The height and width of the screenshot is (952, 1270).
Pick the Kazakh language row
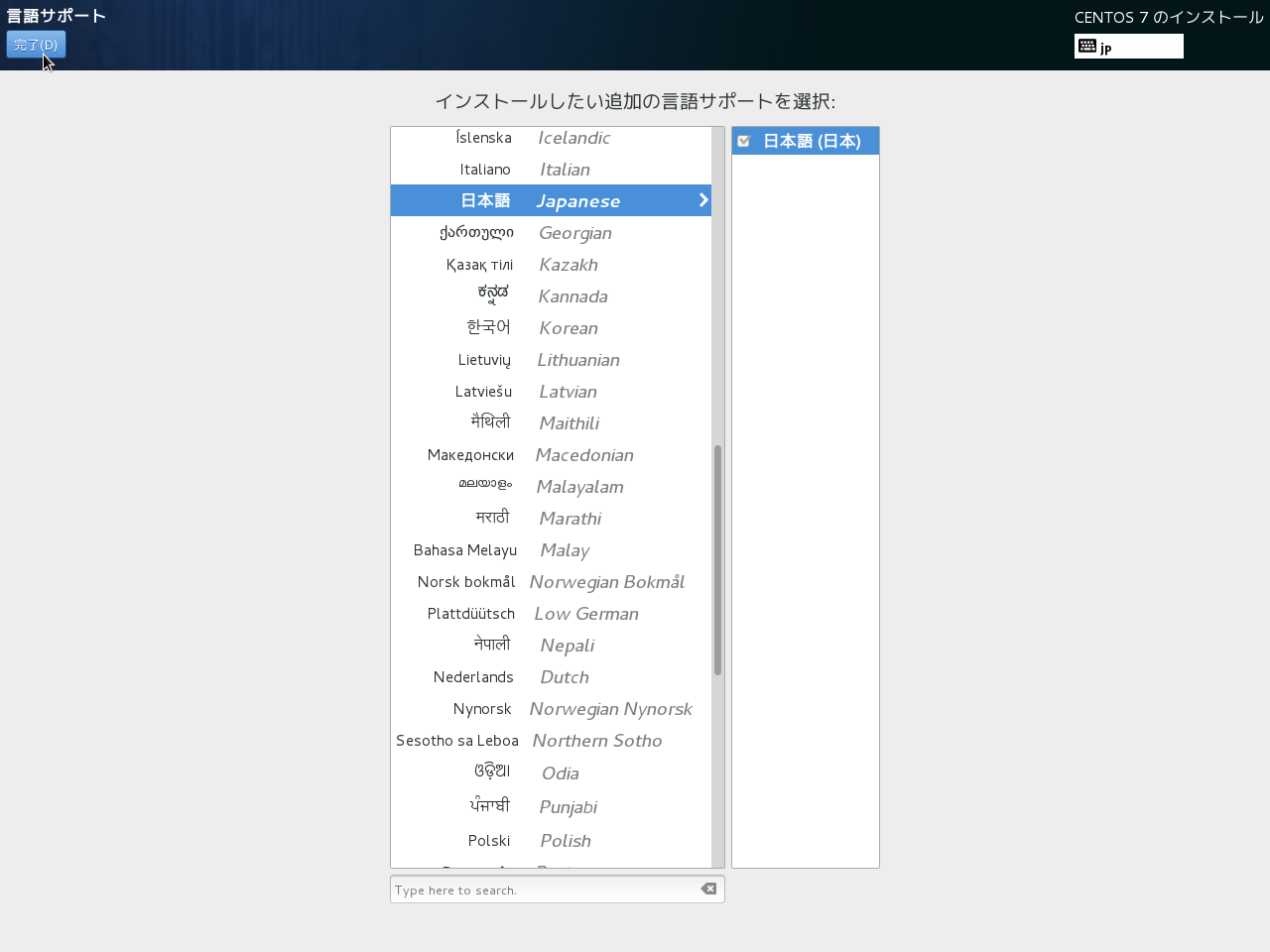point(551,265)
